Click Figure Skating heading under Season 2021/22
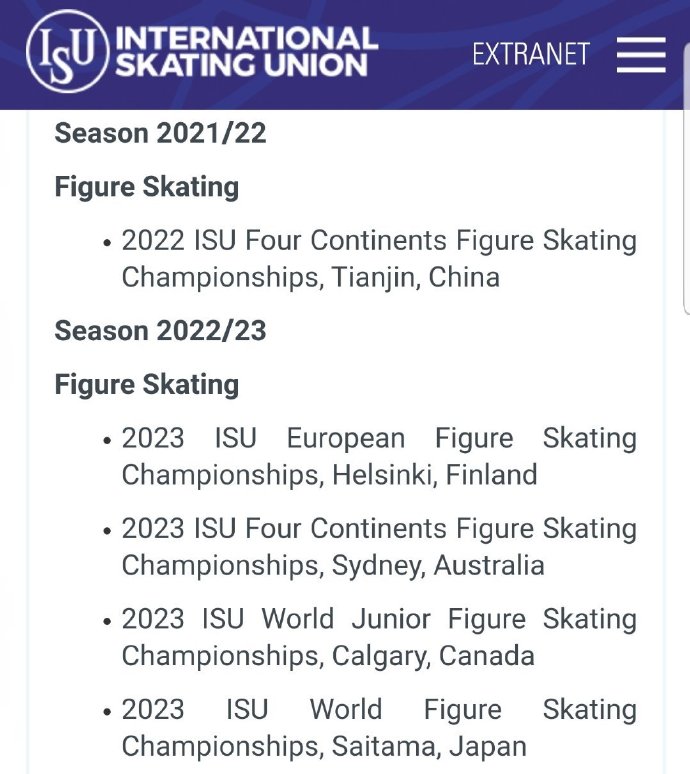 146,187
